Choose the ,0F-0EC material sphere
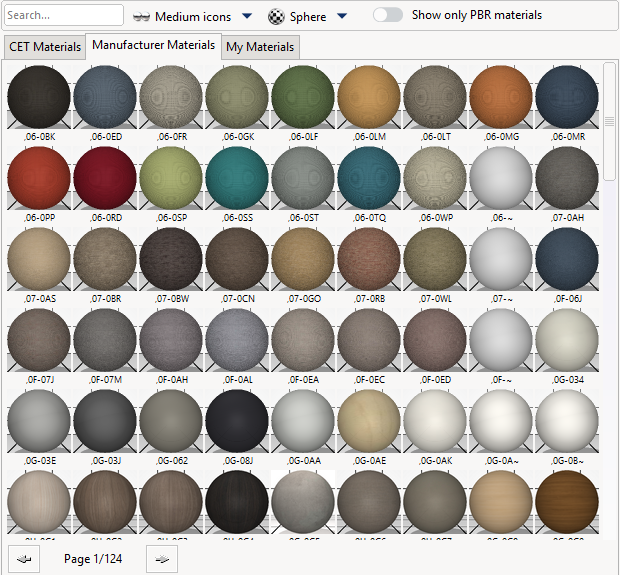The width and height of the screenshot is (620, 575). [369, 340]
